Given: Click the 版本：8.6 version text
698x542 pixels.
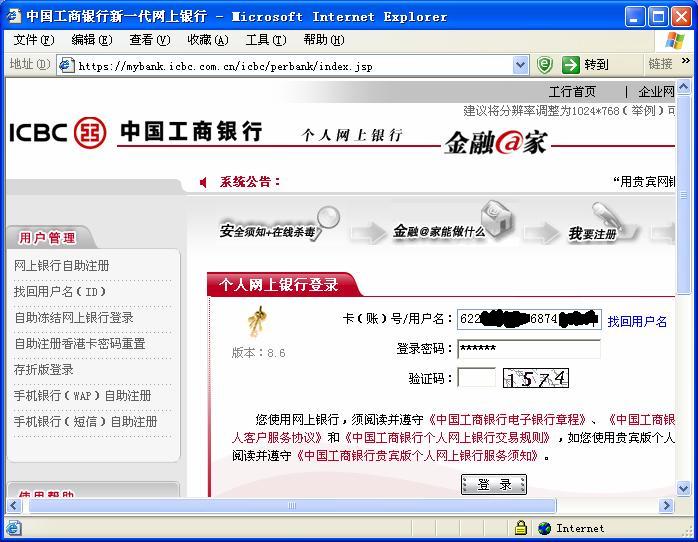Looking at the screenshot, I should (x=258, y=353).
